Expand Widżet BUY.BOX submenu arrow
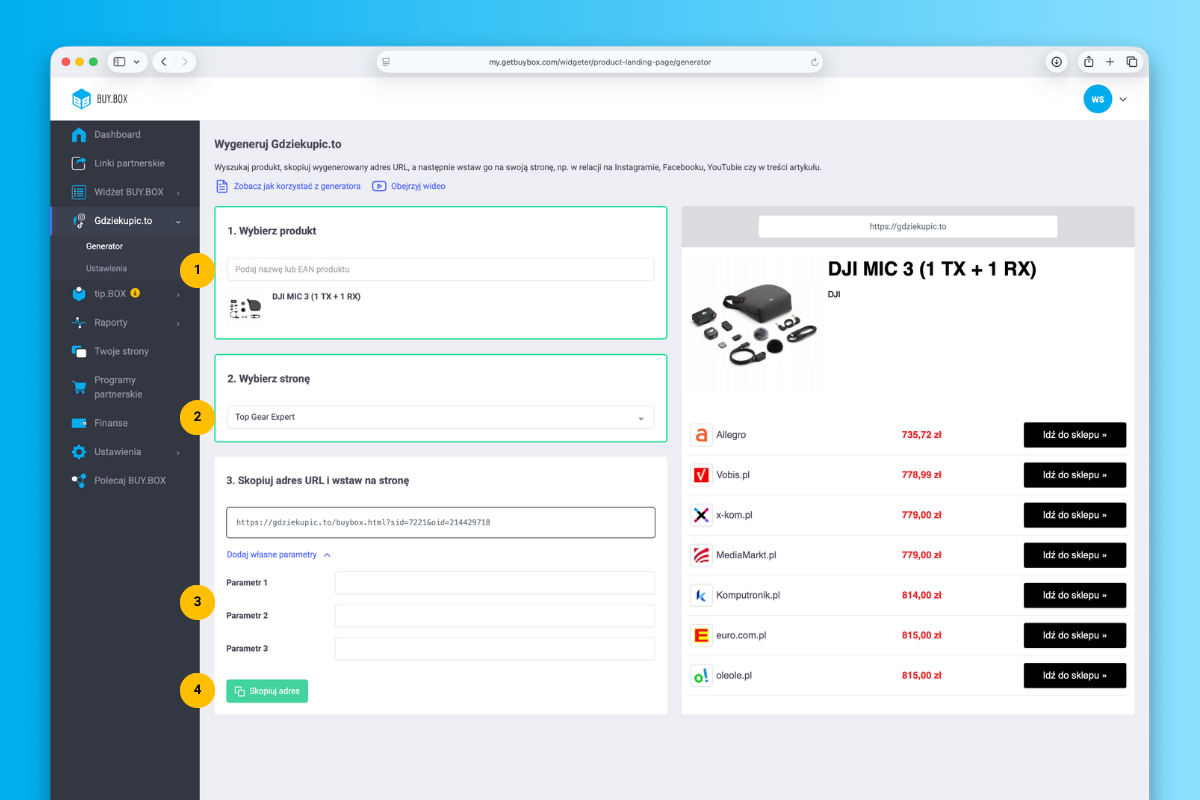 [178, 192]
